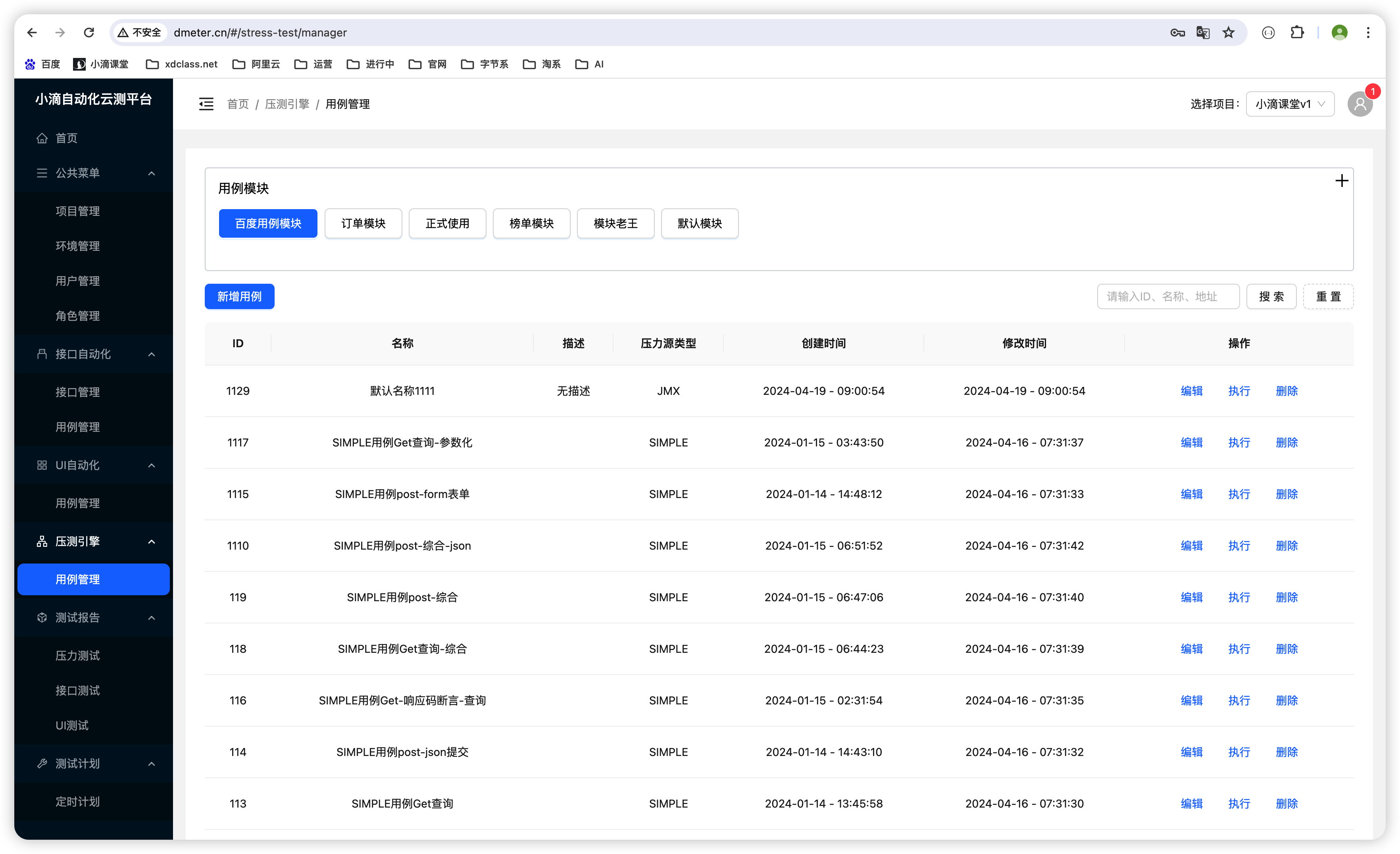Open the 选择项目 project dropdown
Image resolution: width=1400 pixels, height=854 pixels.
[x=1290, y=104]
